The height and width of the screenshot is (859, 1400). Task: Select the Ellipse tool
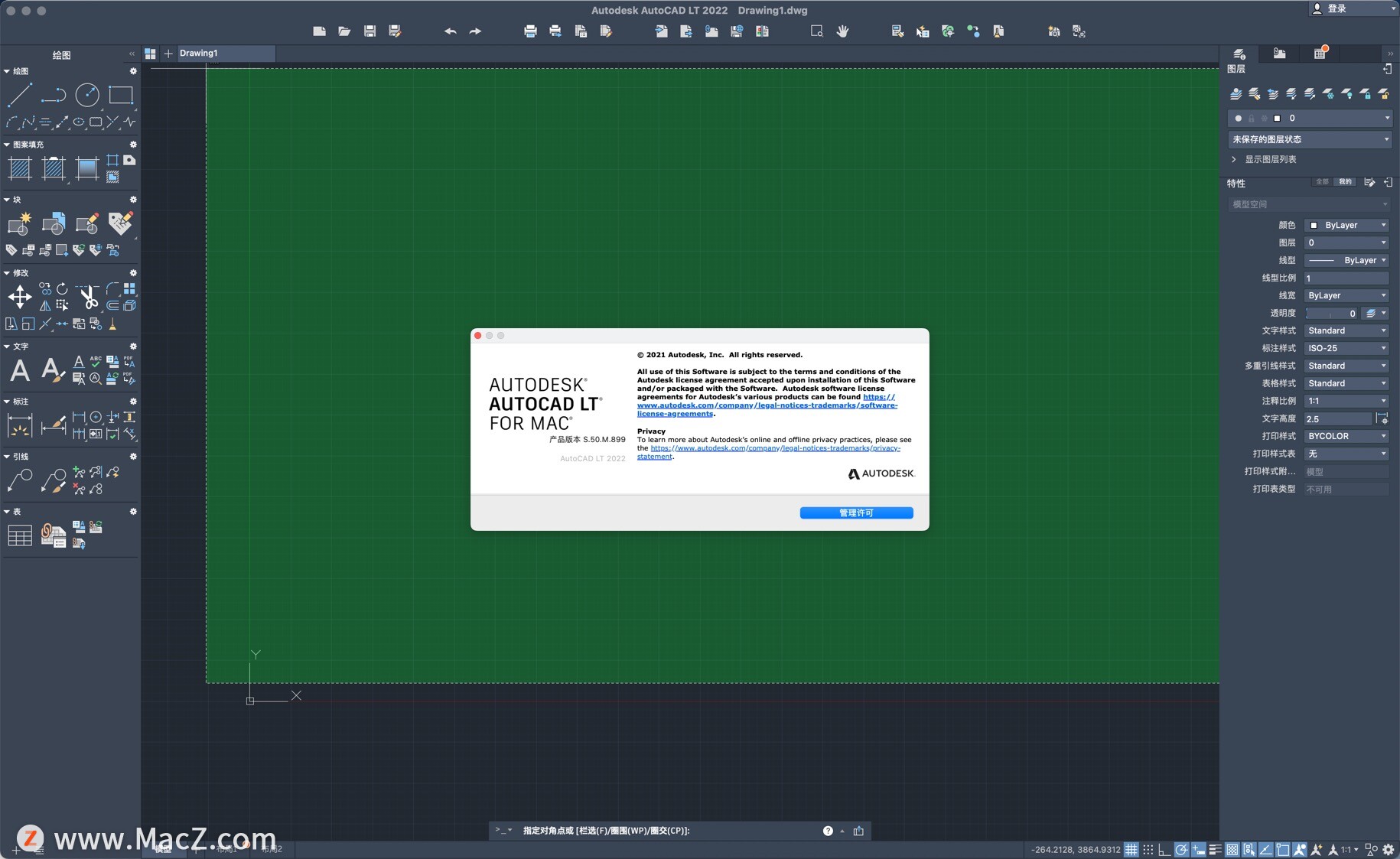[x=79, y=122]
